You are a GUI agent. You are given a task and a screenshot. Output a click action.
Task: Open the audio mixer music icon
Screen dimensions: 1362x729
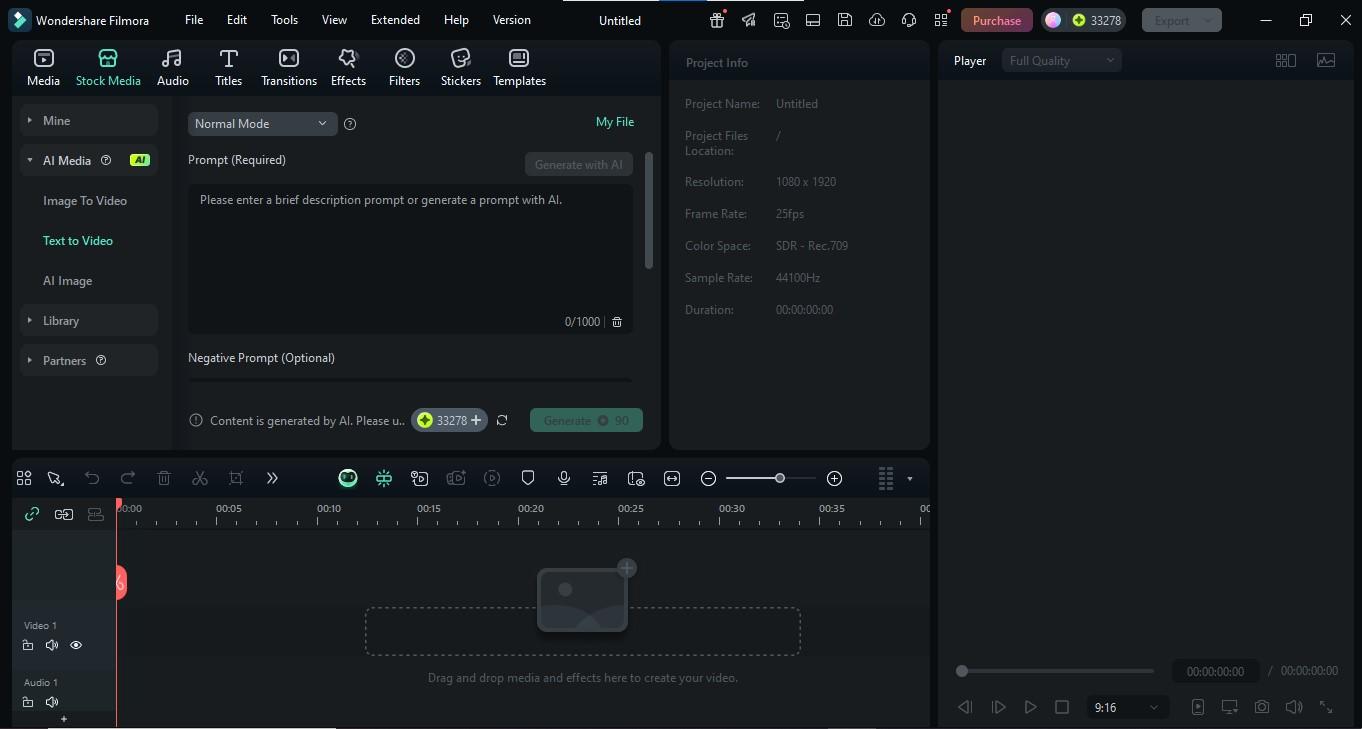point(600,478)
